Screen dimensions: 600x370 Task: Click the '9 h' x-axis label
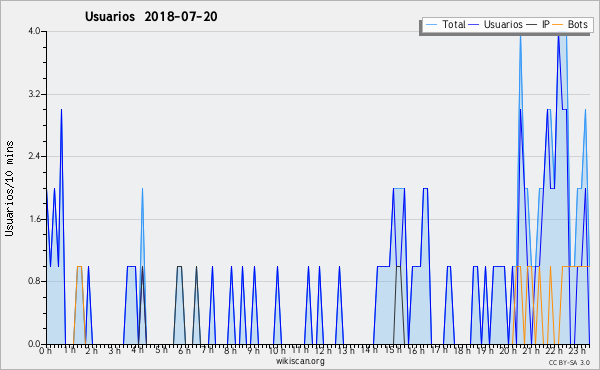(x=253, y=351)
